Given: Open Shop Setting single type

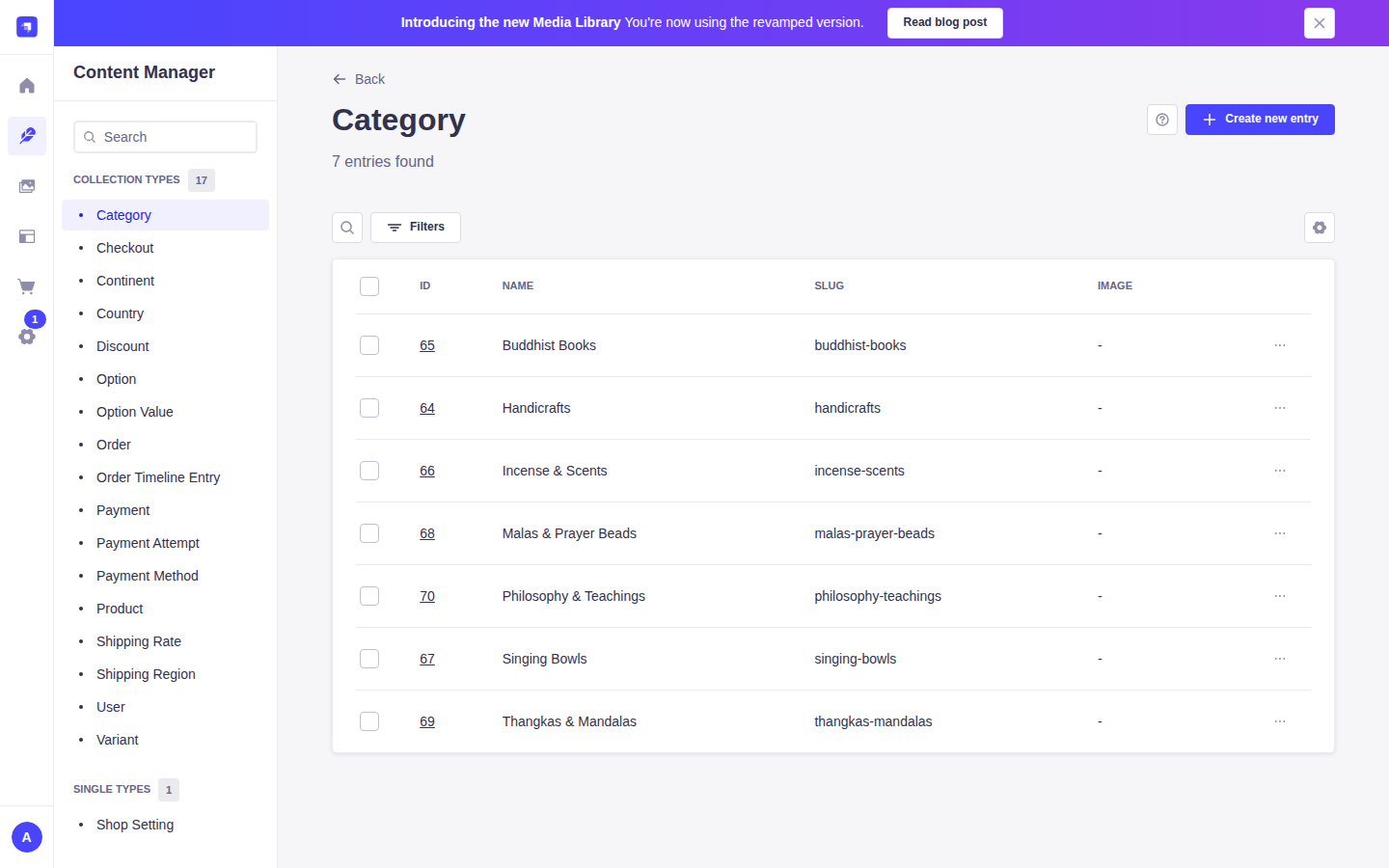Looking at the screenshot, I should [x=165, y=825].
